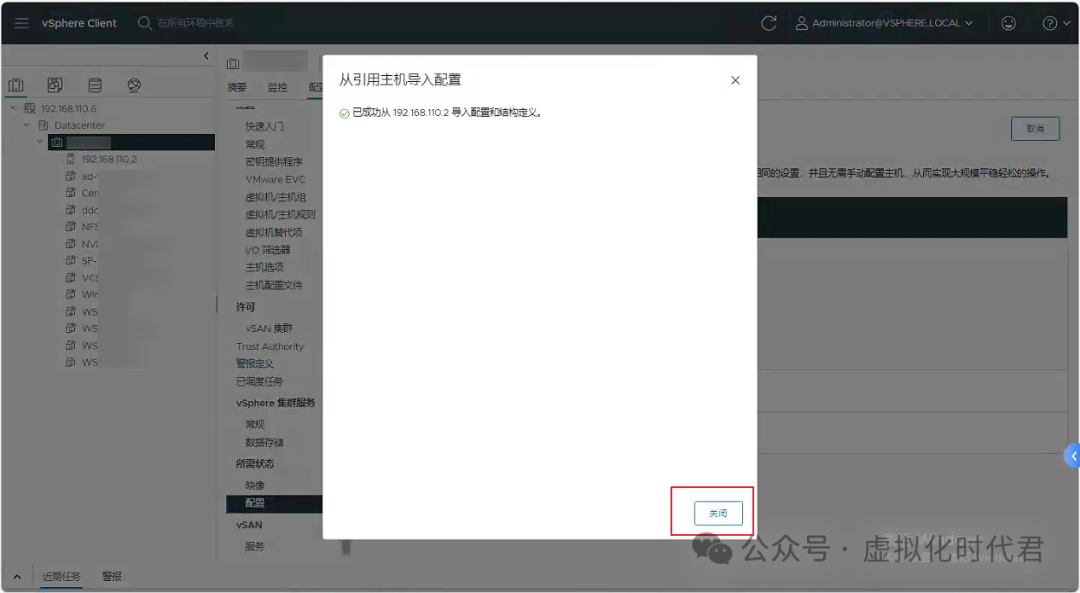1080x593 pixels.
Task: Click the 取消 button on the right
Action: (x=1035, y=128)
